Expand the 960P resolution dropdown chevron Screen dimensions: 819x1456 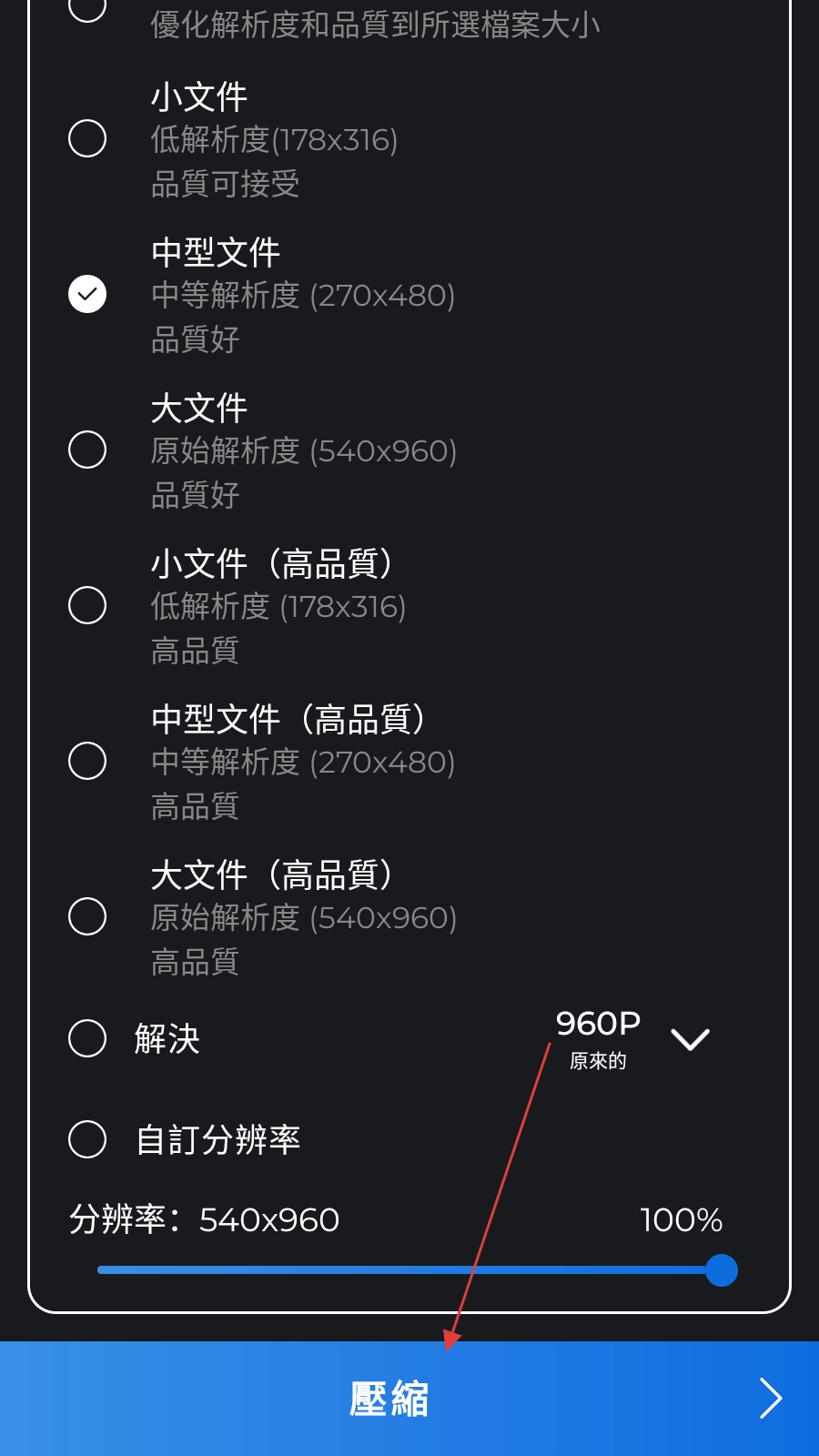690,1039
